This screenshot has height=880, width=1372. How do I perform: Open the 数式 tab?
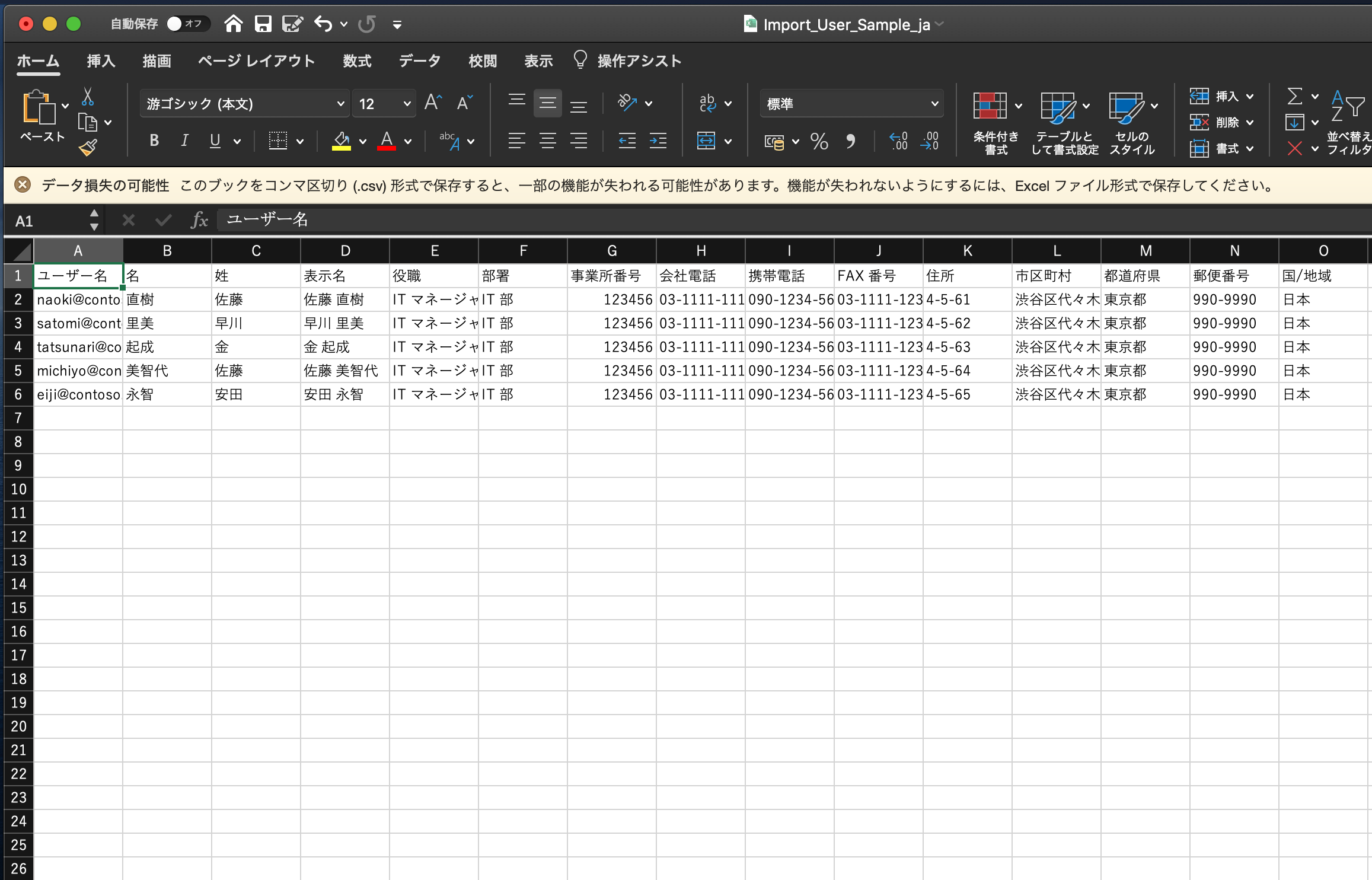tap(357, 61)
